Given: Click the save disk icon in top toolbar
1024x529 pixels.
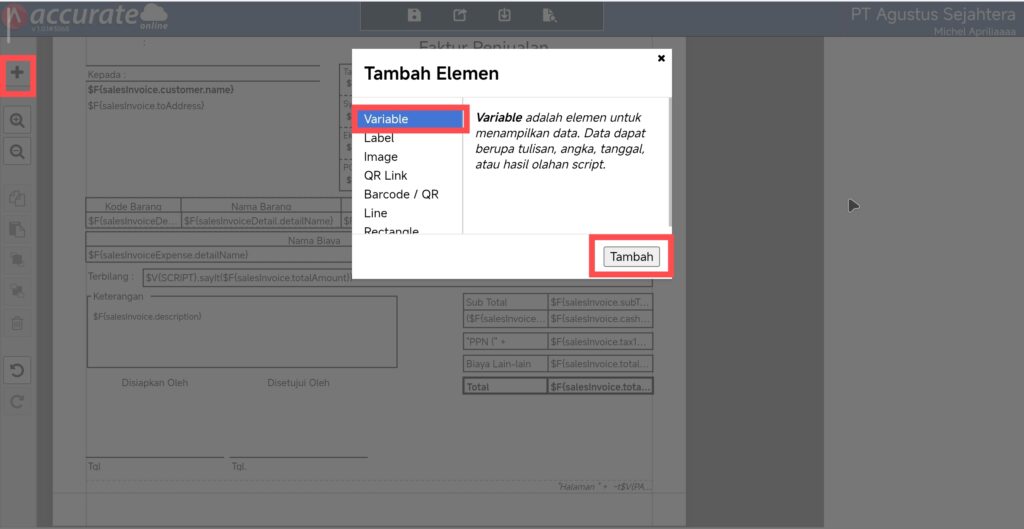Looking at the screenshot, I should click(x=414, y=16).
